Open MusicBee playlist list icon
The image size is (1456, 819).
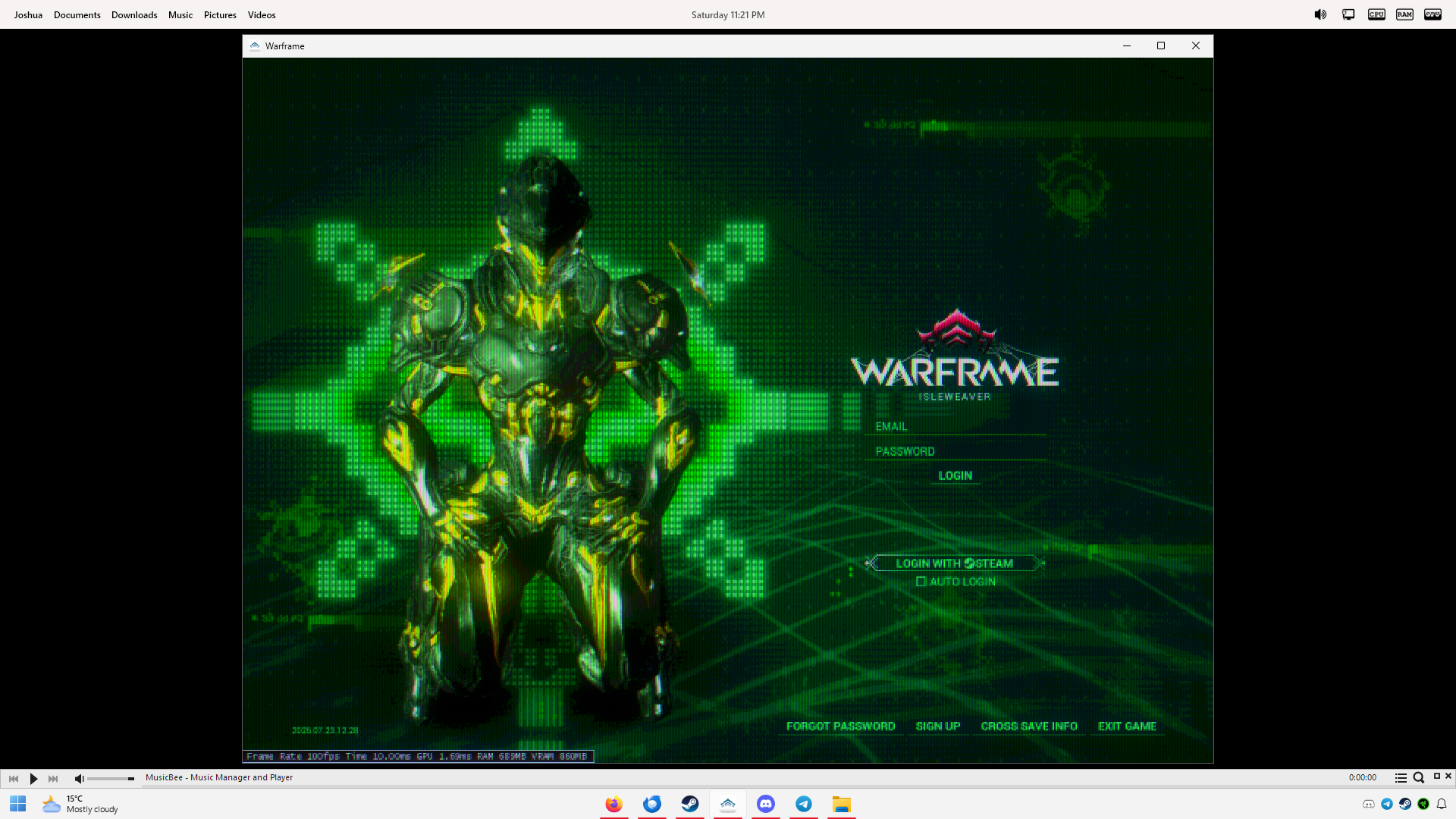1401,778
